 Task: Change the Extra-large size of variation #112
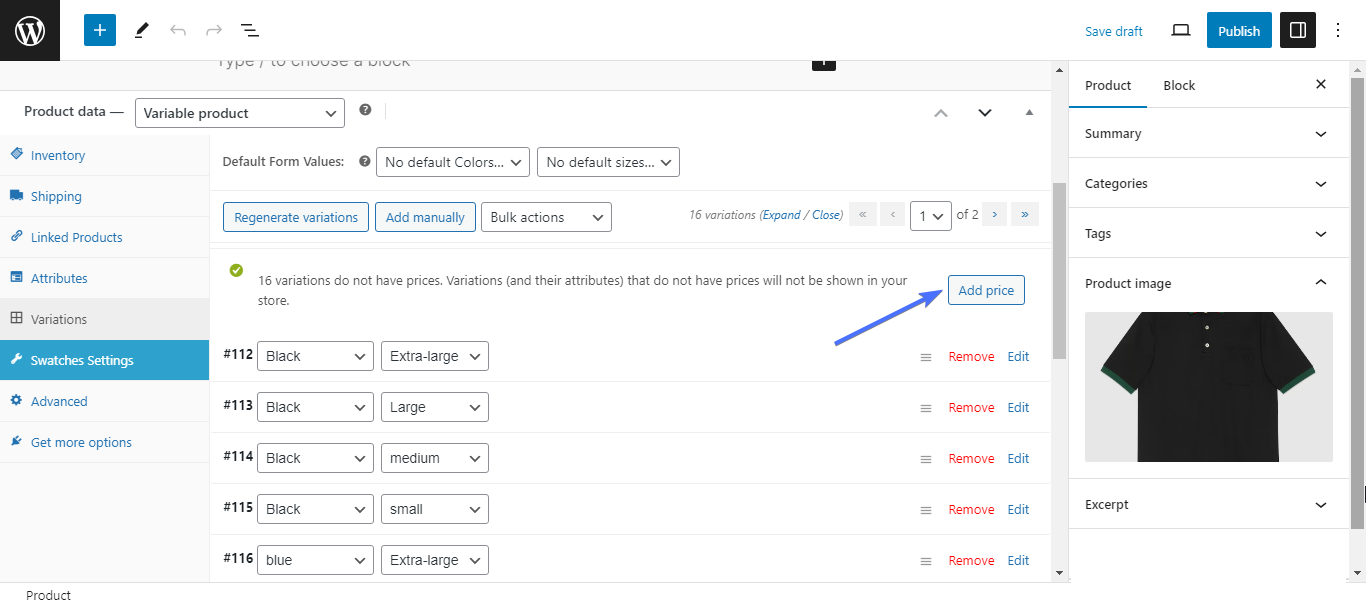point(435,356)
